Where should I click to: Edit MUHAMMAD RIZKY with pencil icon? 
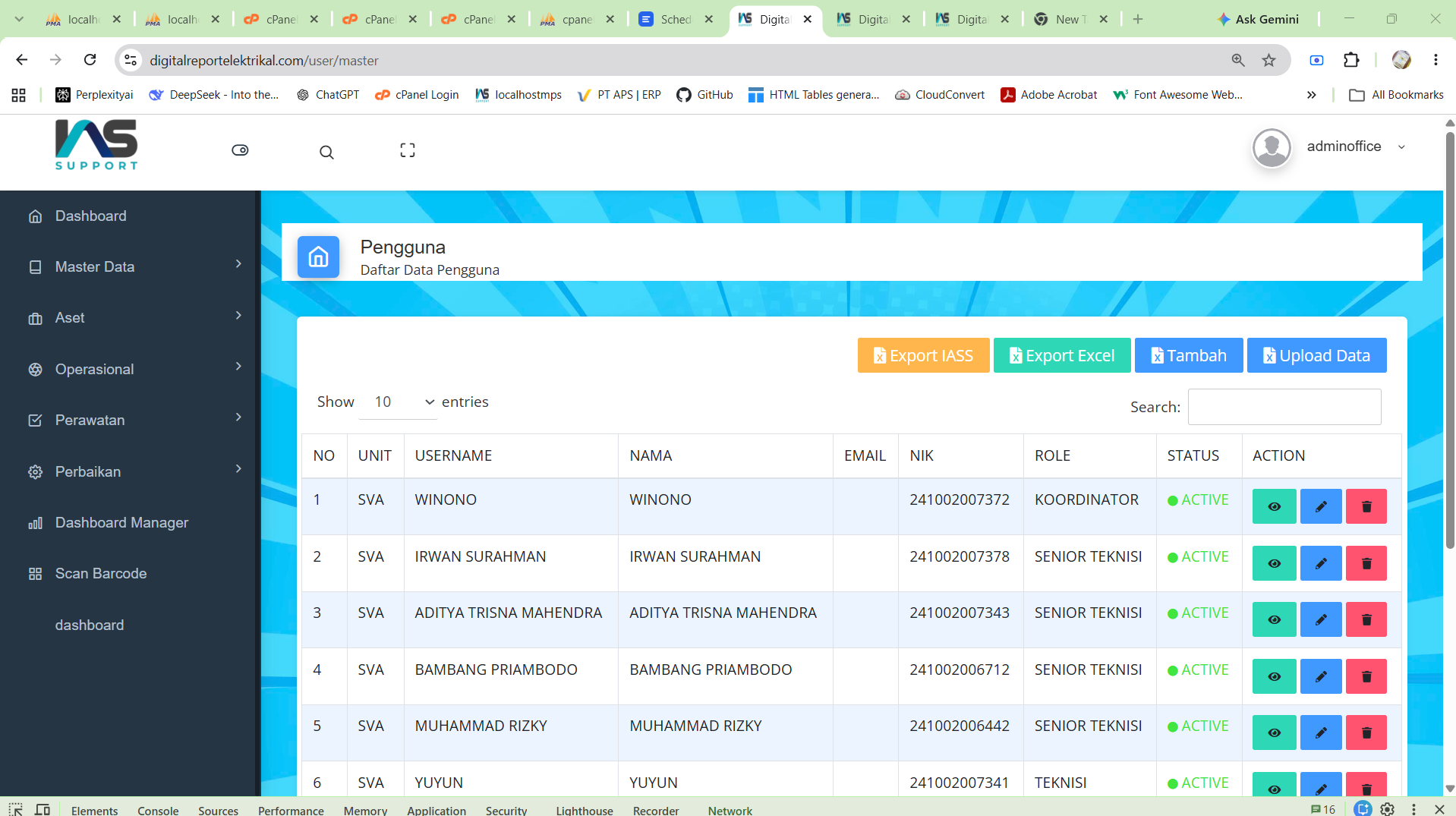1321,733
